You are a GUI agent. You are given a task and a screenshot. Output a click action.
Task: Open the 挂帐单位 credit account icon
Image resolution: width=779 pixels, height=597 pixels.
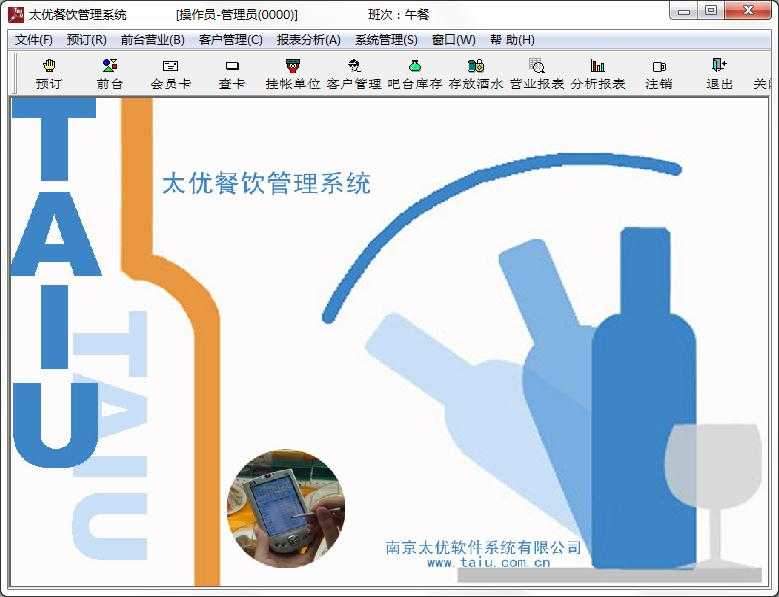pos(293,74)
